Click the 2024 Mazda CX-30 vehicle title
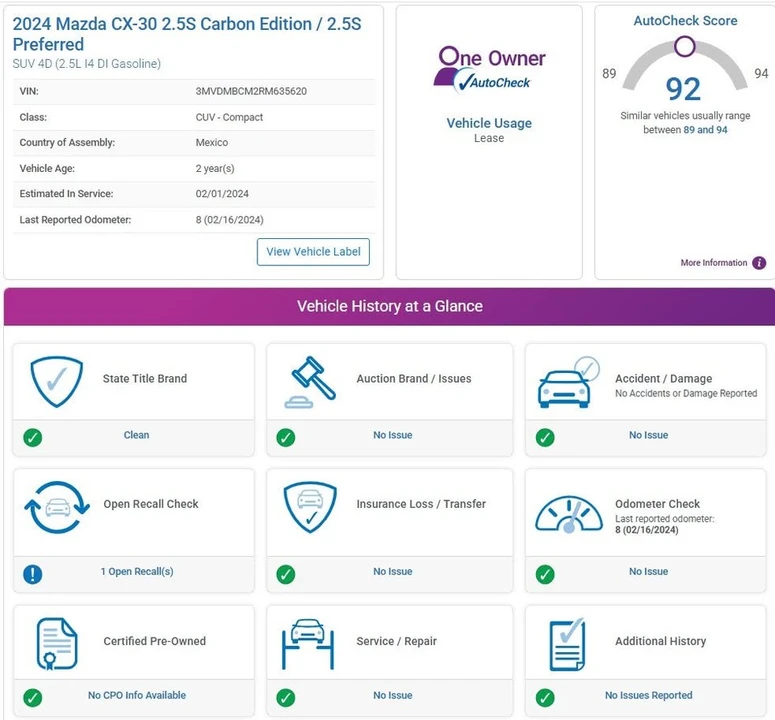This screenshot has width=775, height=720. 187,34
